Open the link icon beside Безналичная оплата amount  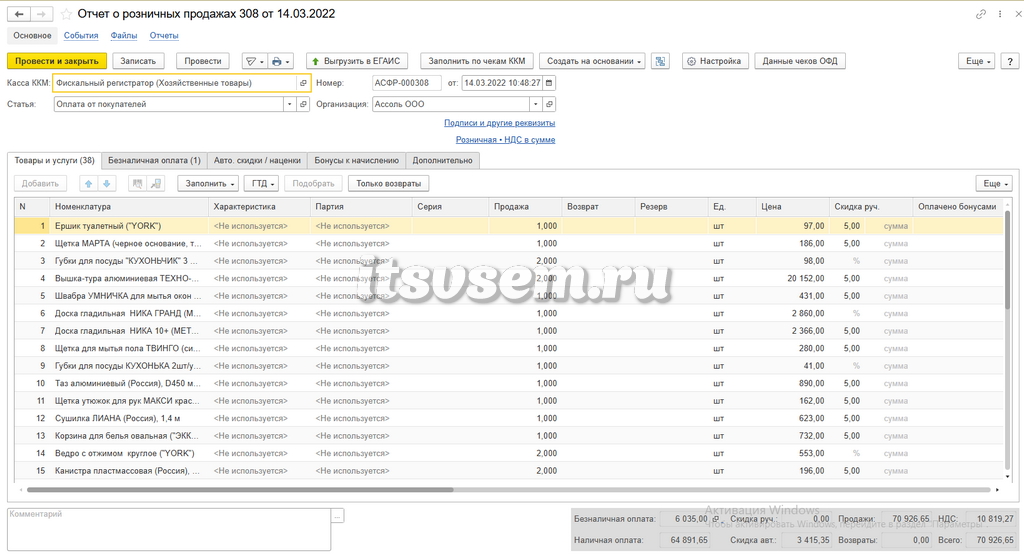click(x=716, y=519)
